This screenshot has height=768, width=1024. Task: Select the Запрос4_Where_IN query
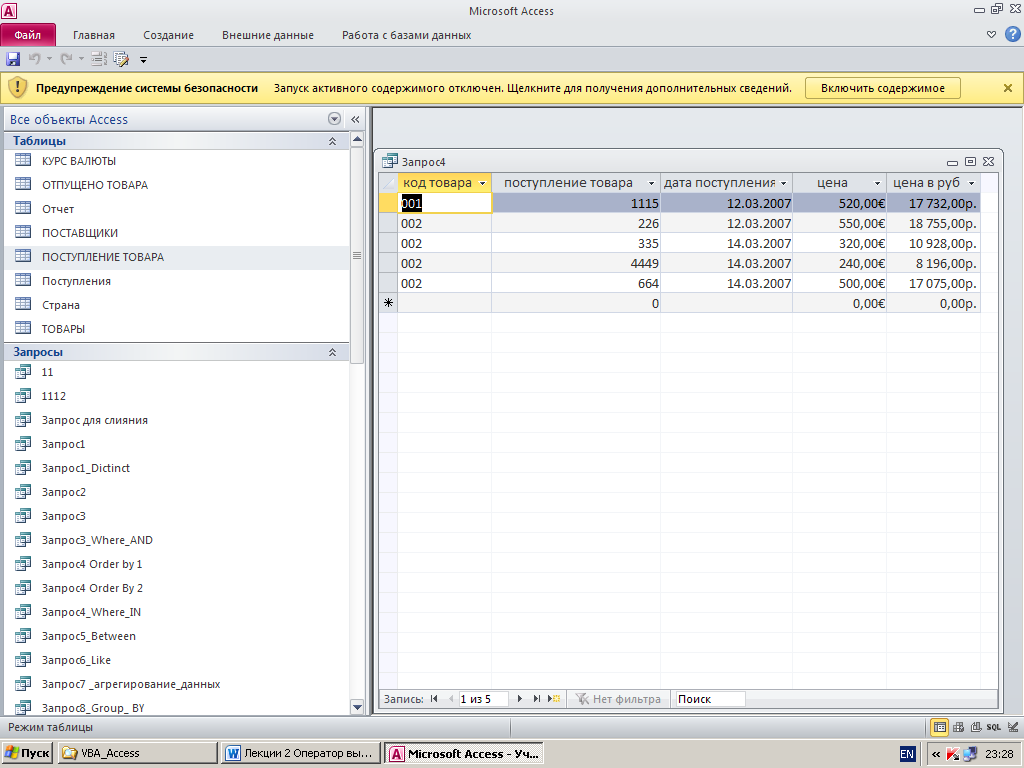(x=91, y=612)
